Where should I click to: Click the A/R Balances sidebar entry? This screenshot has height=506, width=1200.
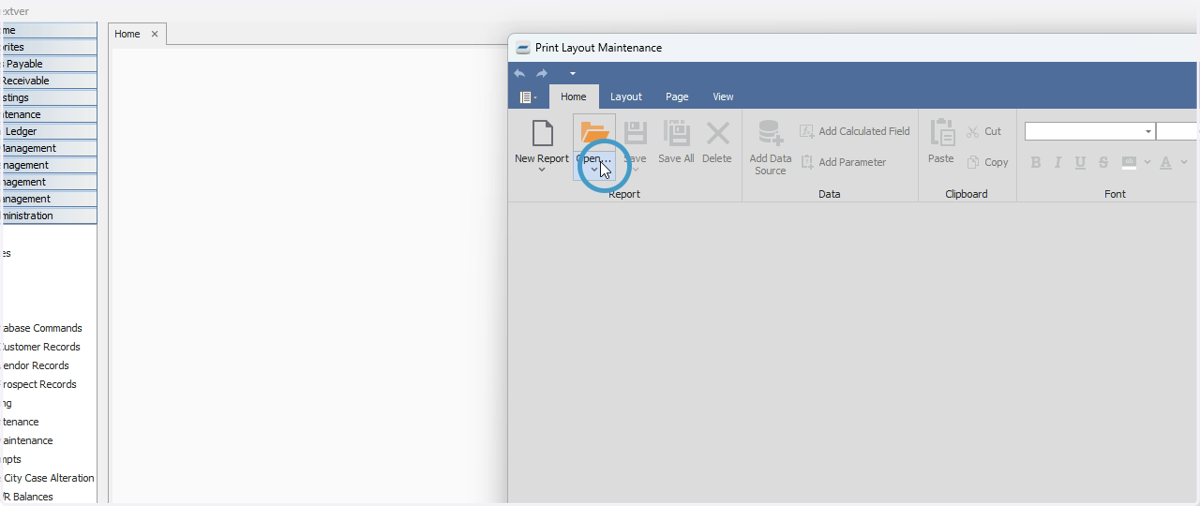(x=28, y=497)
